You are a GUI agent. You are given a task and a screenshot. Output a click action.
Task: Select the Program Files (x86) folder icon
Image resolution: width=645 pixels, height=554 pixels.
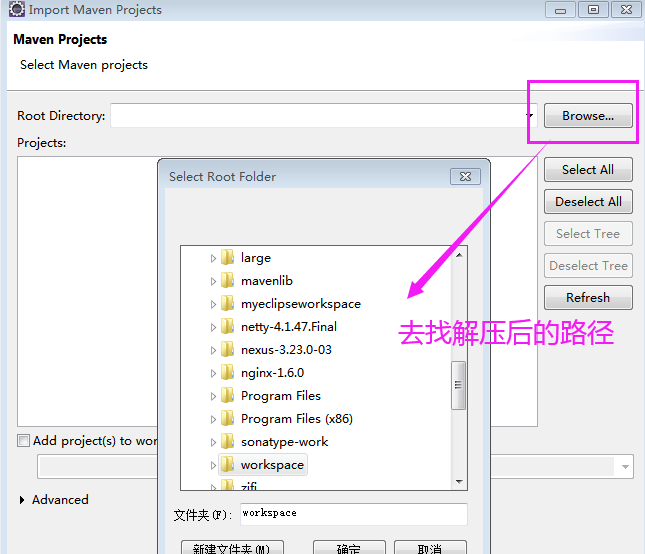point(227,418)
